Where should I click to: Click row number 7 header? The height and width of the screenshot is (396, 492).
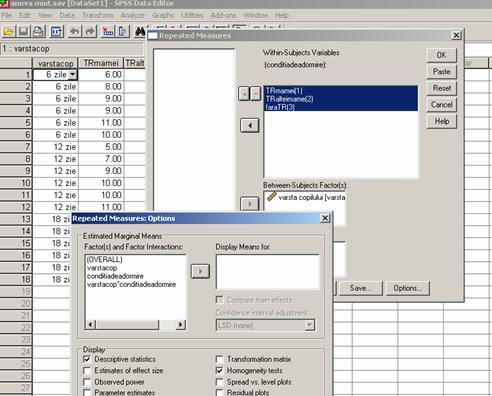click(x=16, y=147)
